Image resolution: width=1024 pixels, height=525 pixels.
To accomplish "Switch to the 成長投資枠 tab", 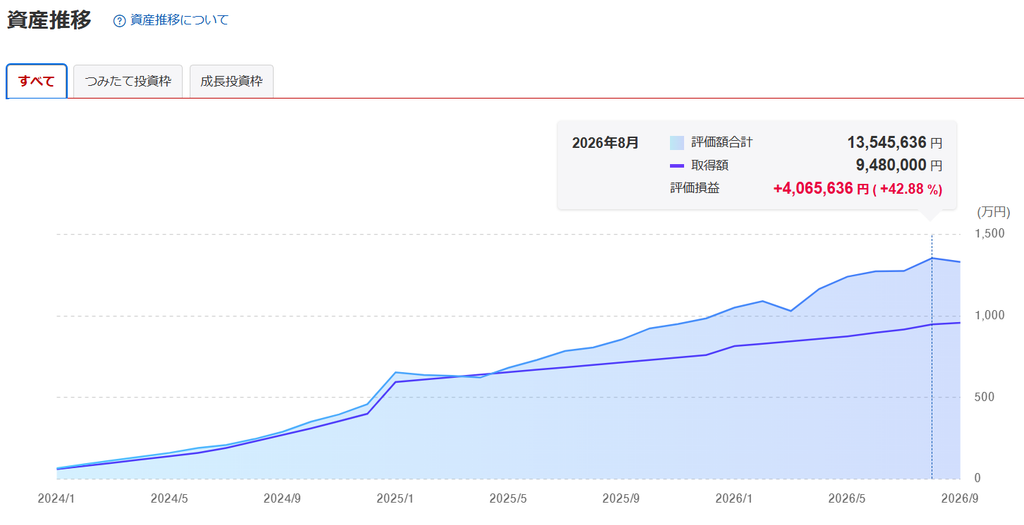I will click(231, 82).
